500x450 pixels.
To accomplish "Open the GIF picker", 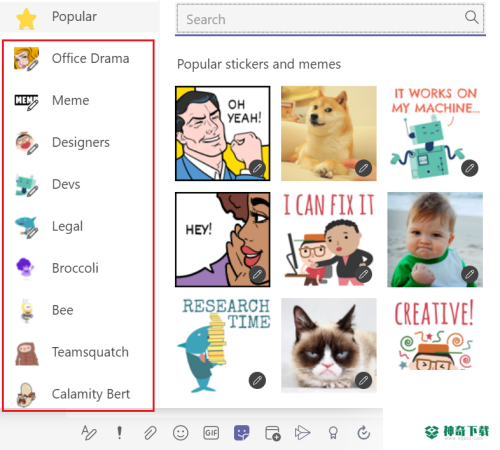I will [x=211, y=433].
